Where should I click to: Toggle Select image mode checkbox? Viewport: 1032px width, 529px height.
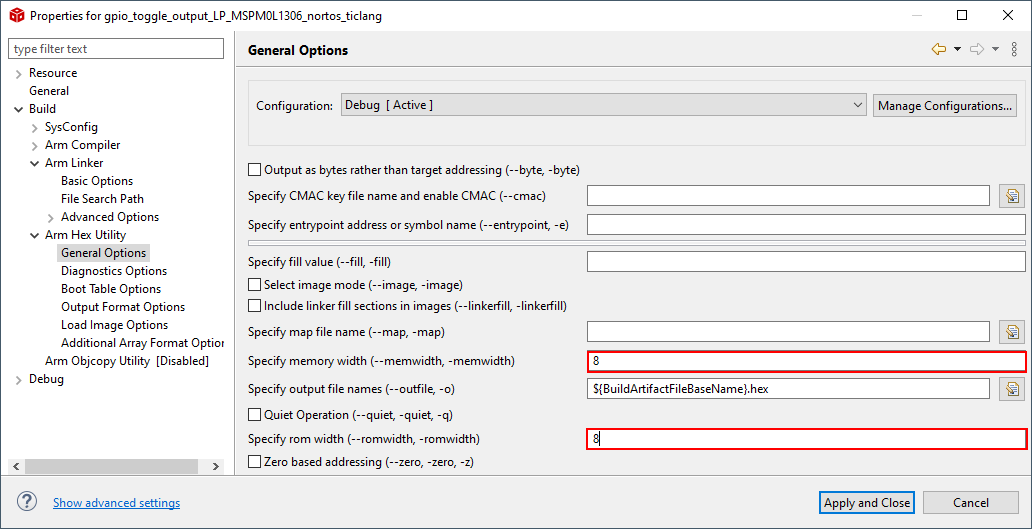point(255,285)
